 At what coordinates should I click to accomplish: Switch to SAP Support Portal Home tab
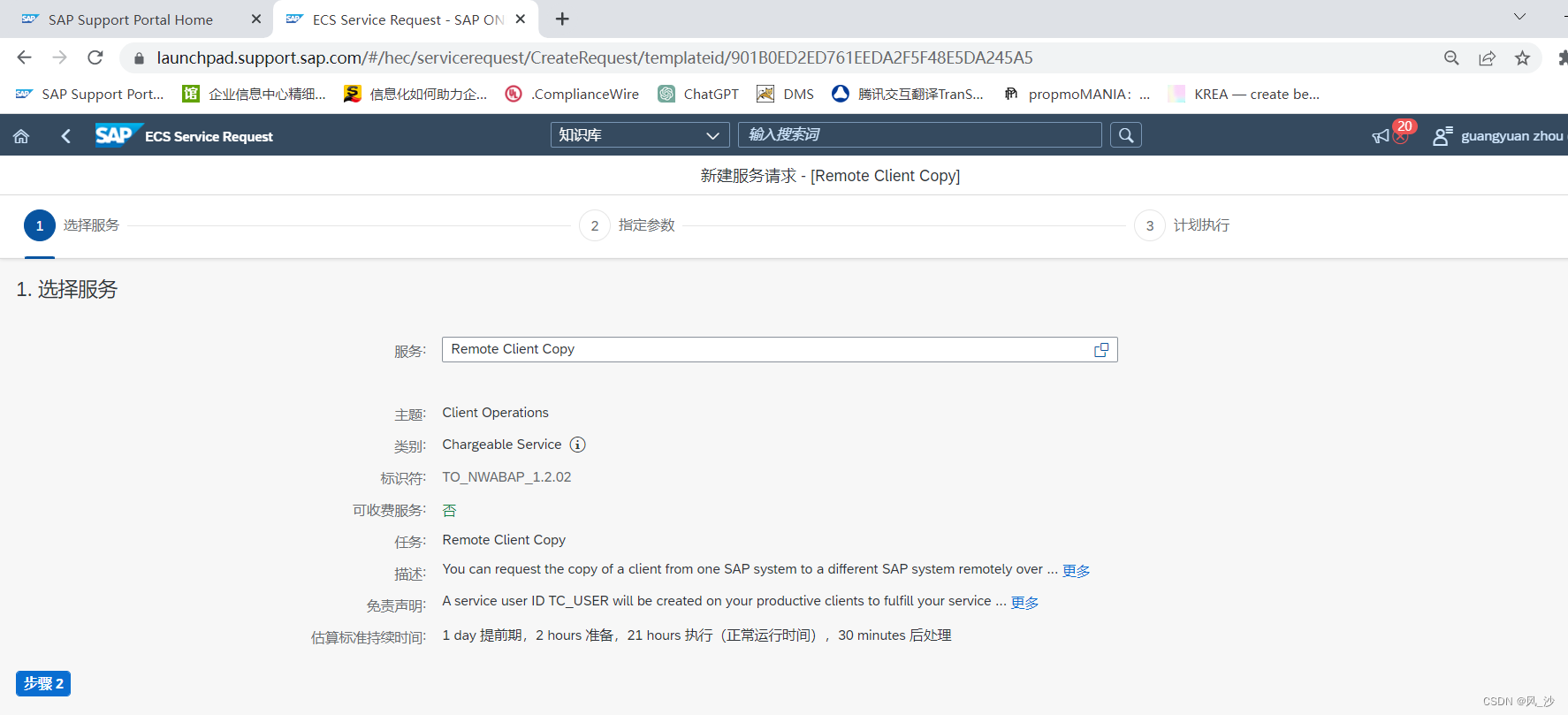(x=131, y=19)
